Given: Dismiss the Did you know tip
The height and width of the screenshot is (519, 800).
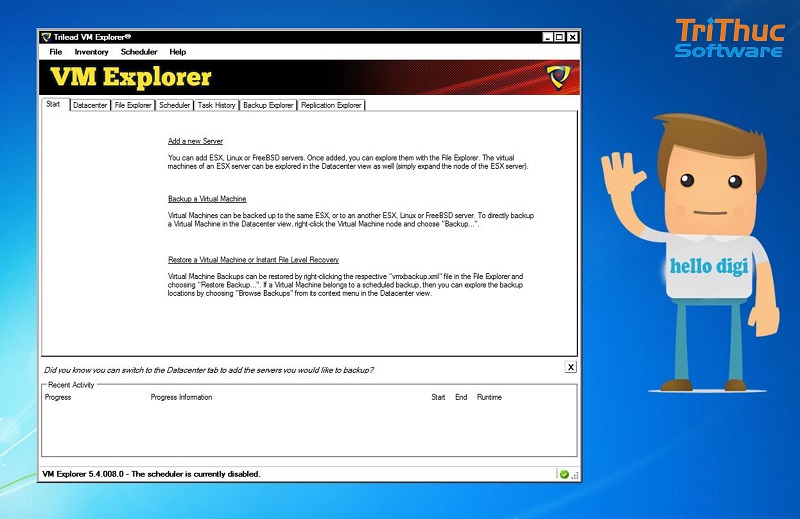Looking at the screenshot, I should click(570, 368).
